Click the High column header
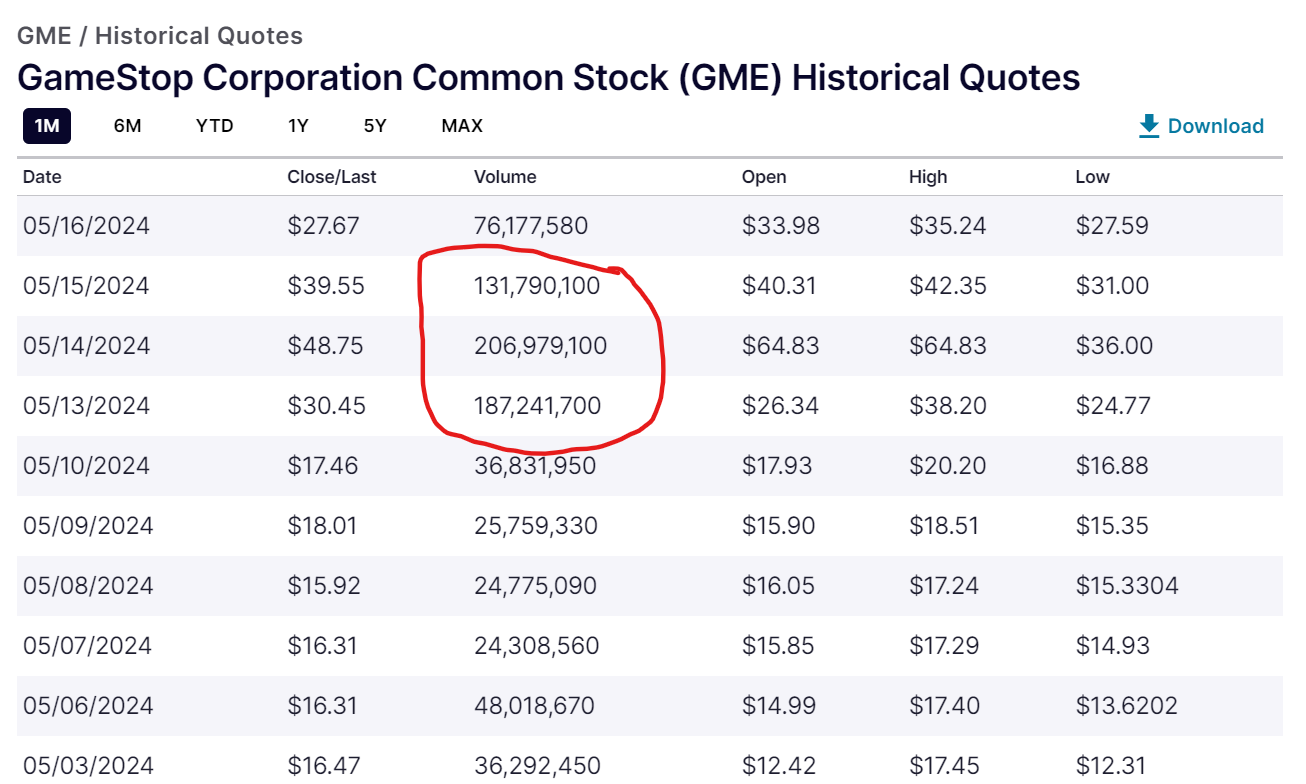 tap(928, 177)
